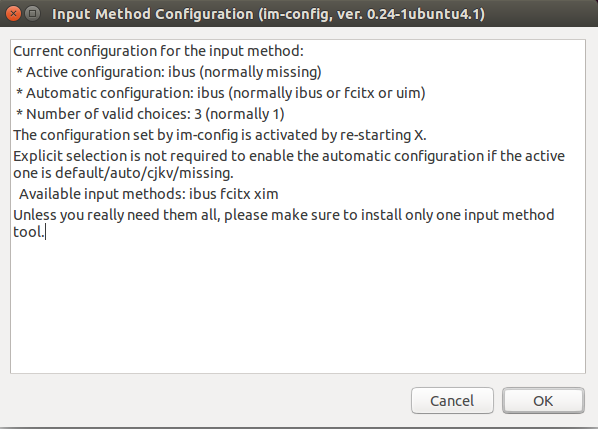The image size is (598, 429).
Task: Click the 'Number of valid choices: 3' line
Action: pyautogui.click(x=150, y=114)
